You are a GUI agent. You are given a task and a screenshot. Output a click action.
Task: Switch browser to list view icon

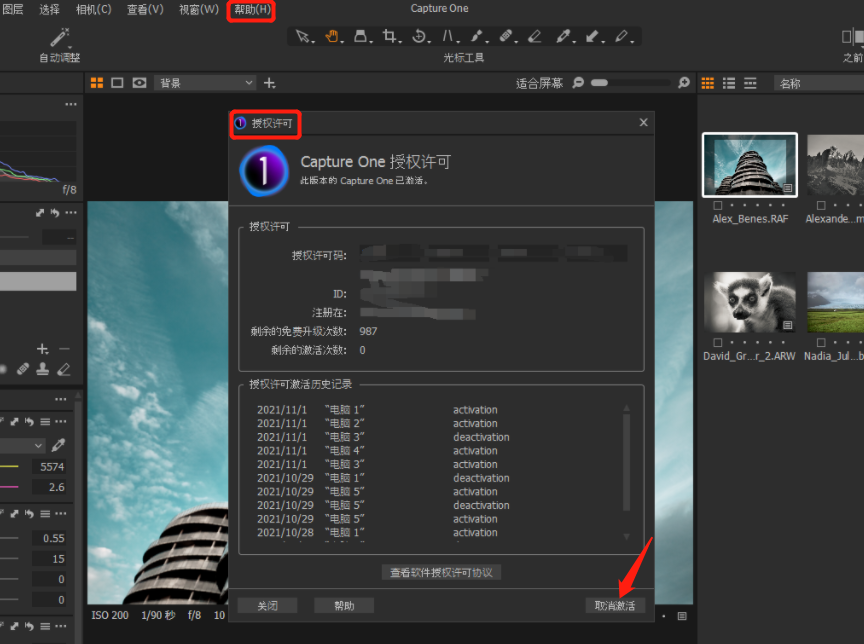click(729, 83)
